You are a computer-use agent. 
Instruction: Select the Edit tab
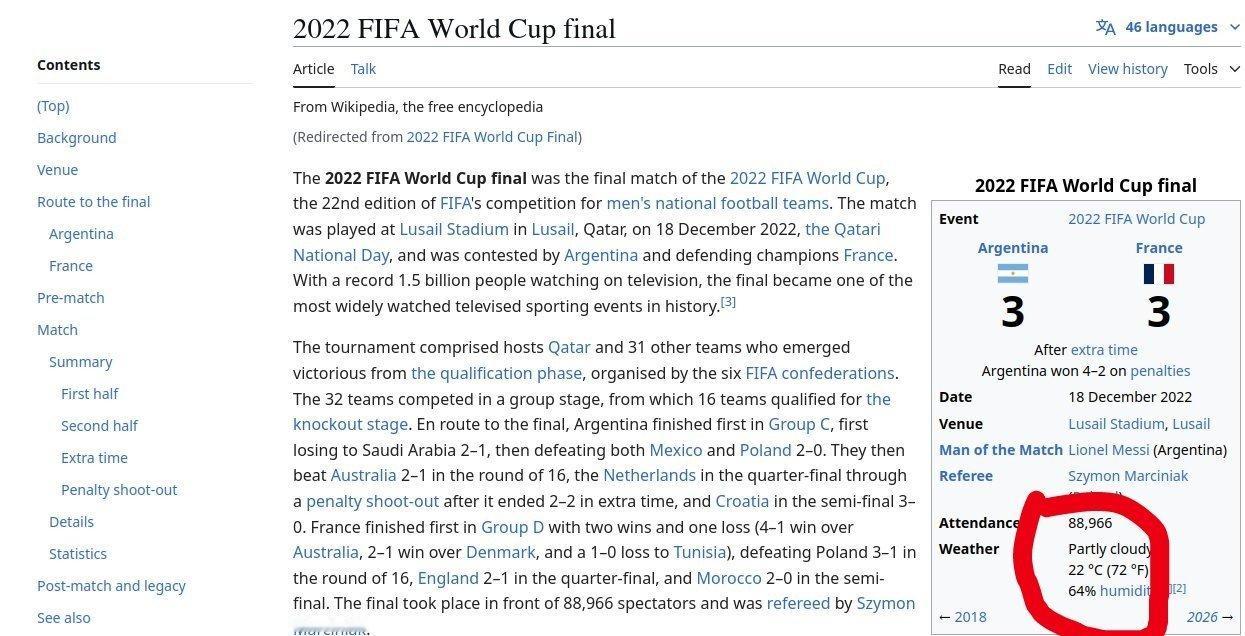[x=1059, y=69]
